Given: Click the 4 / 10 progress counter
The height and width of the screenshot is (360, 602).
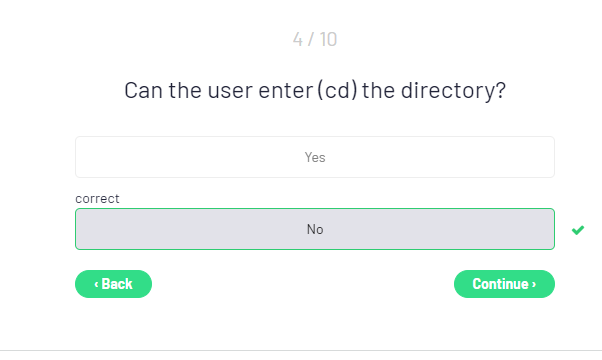Looking at the screenshot, I should pos(315,39).
